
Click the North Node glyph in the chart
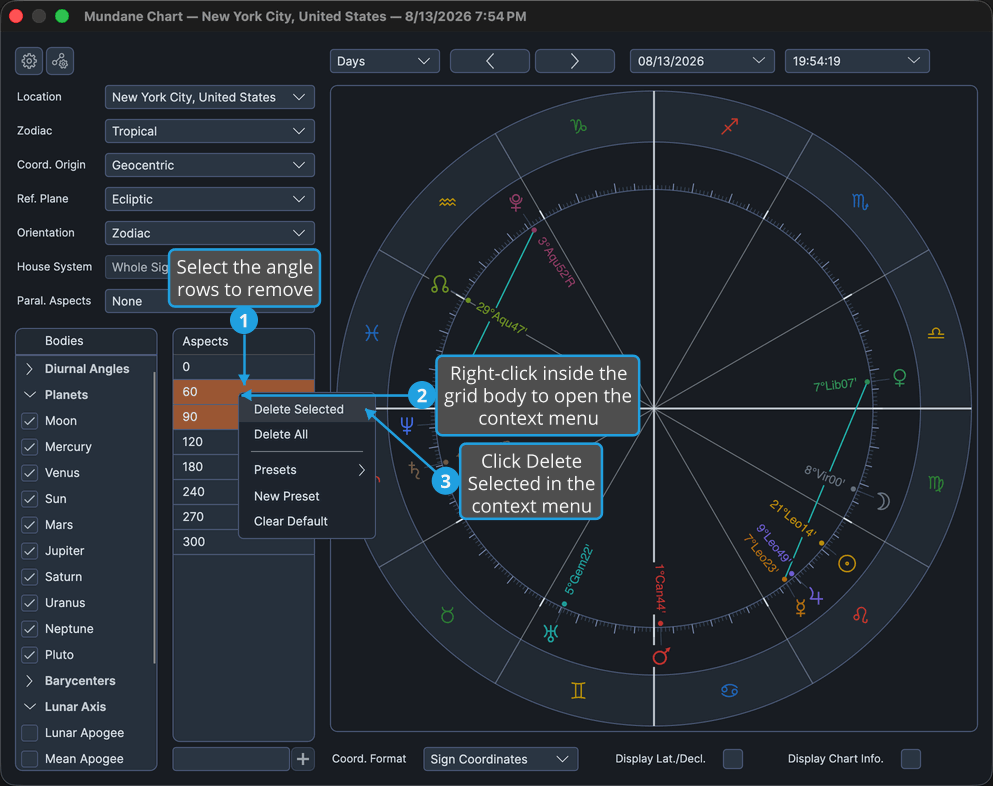440,284
